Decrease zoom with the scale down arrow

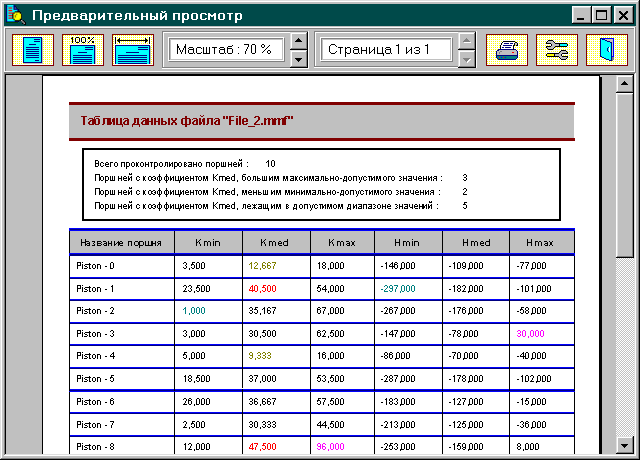pos(297,58)
